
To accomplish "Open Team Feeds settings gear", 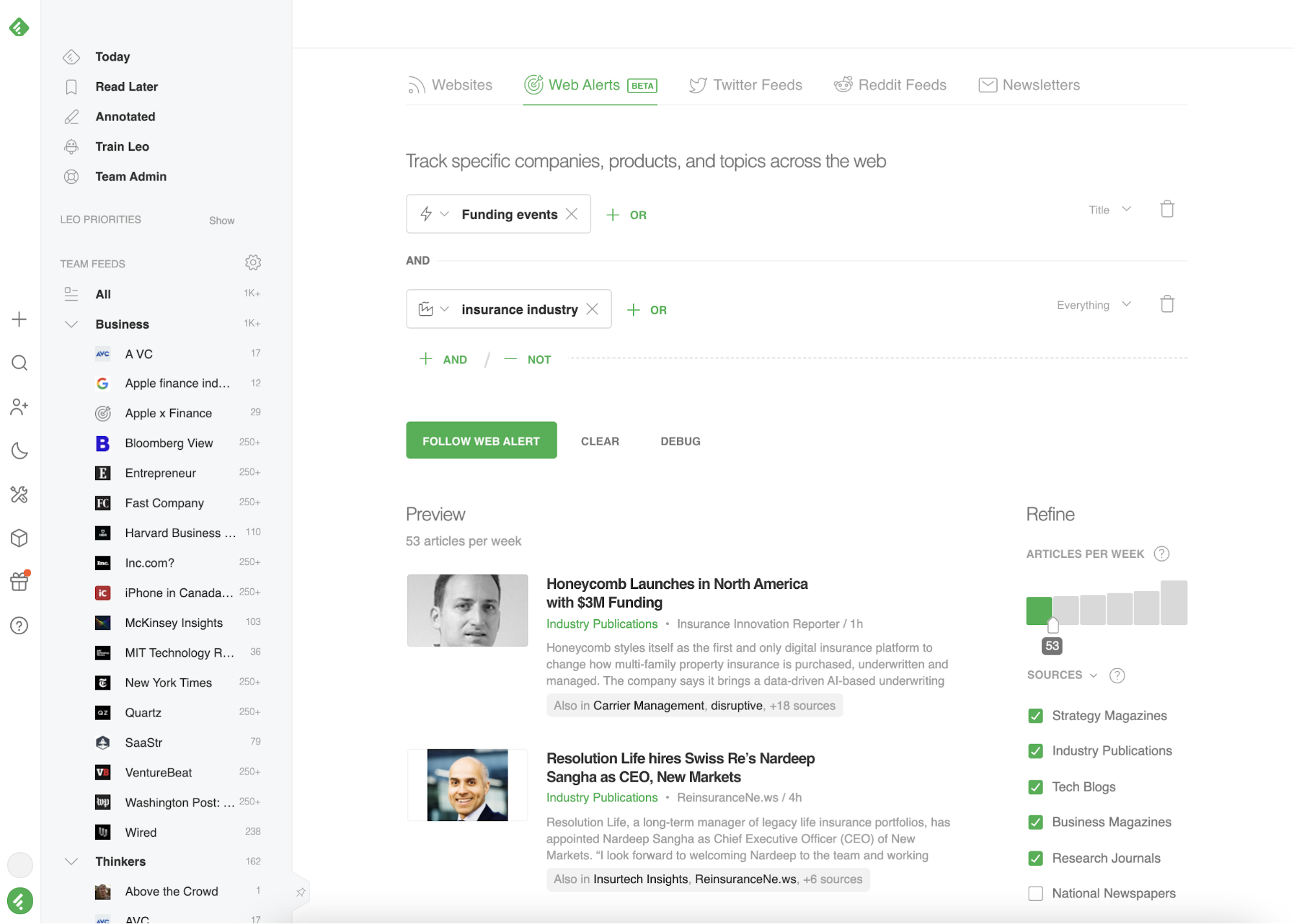I will (x=253, y=262).
